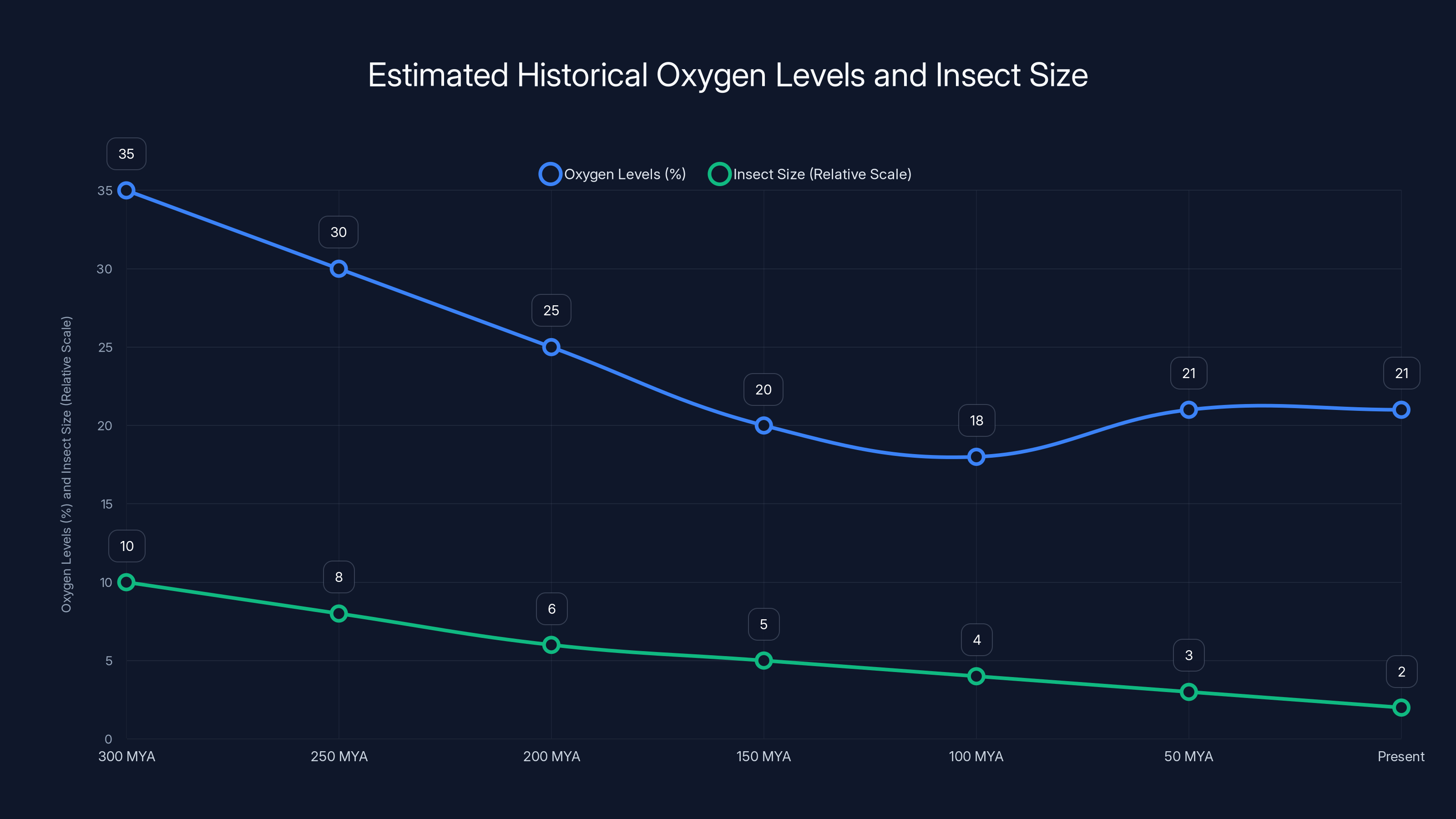
Task: Click the y-axis tick label 35
Action: tap(105, 191)
